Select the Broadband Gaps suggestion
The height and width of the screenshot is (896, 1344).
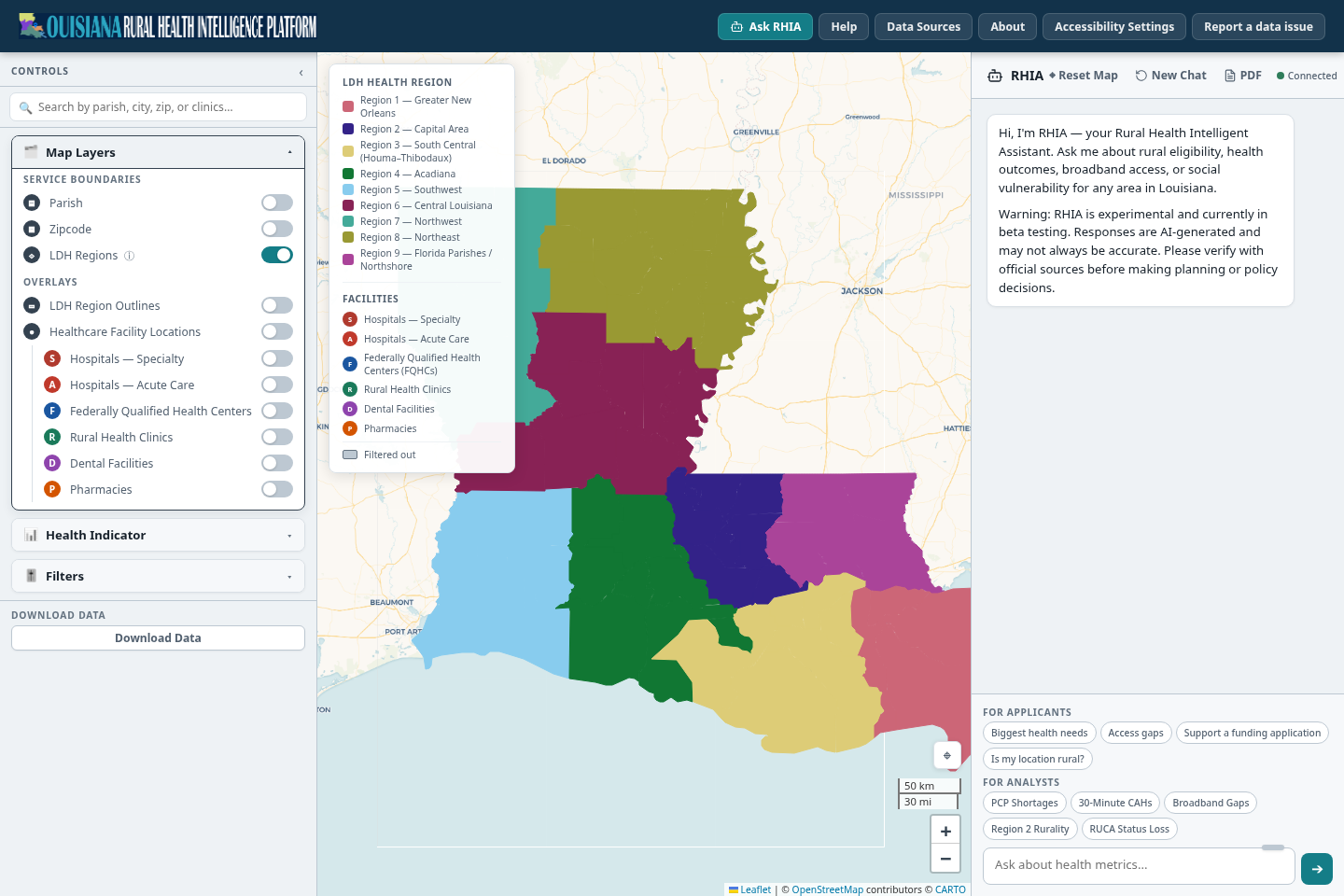click(1211, 803)
